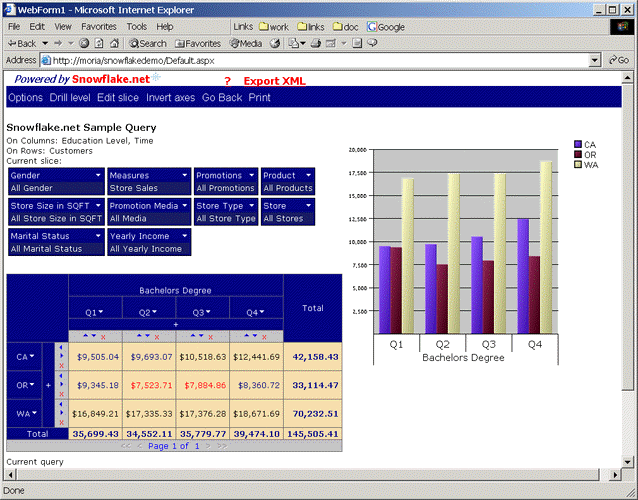Click the Export XML link
This screenshot has width=638, height=500.
pos(275,81)
